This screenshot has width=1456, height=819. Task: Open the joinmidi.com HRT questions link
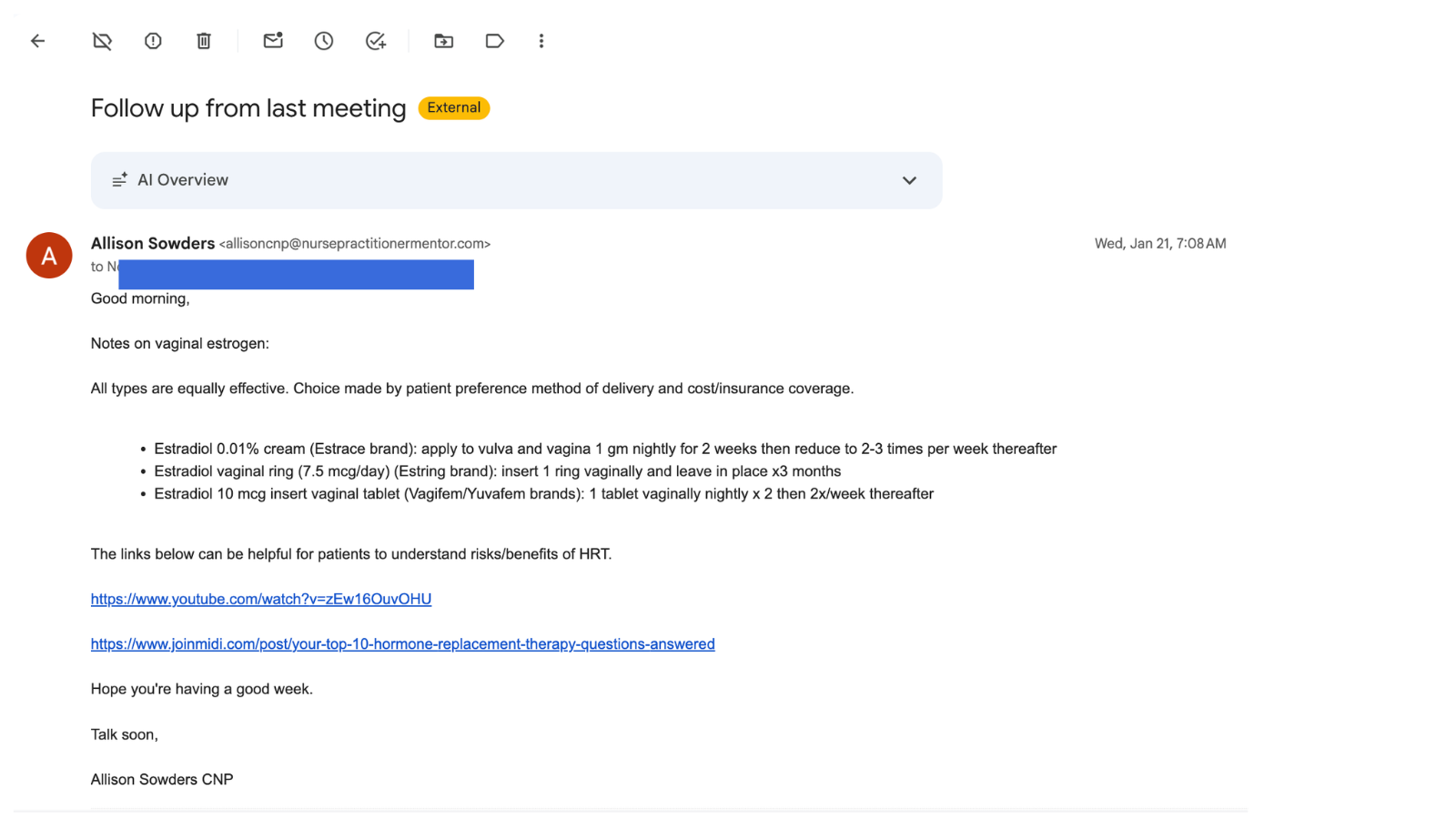402,644
